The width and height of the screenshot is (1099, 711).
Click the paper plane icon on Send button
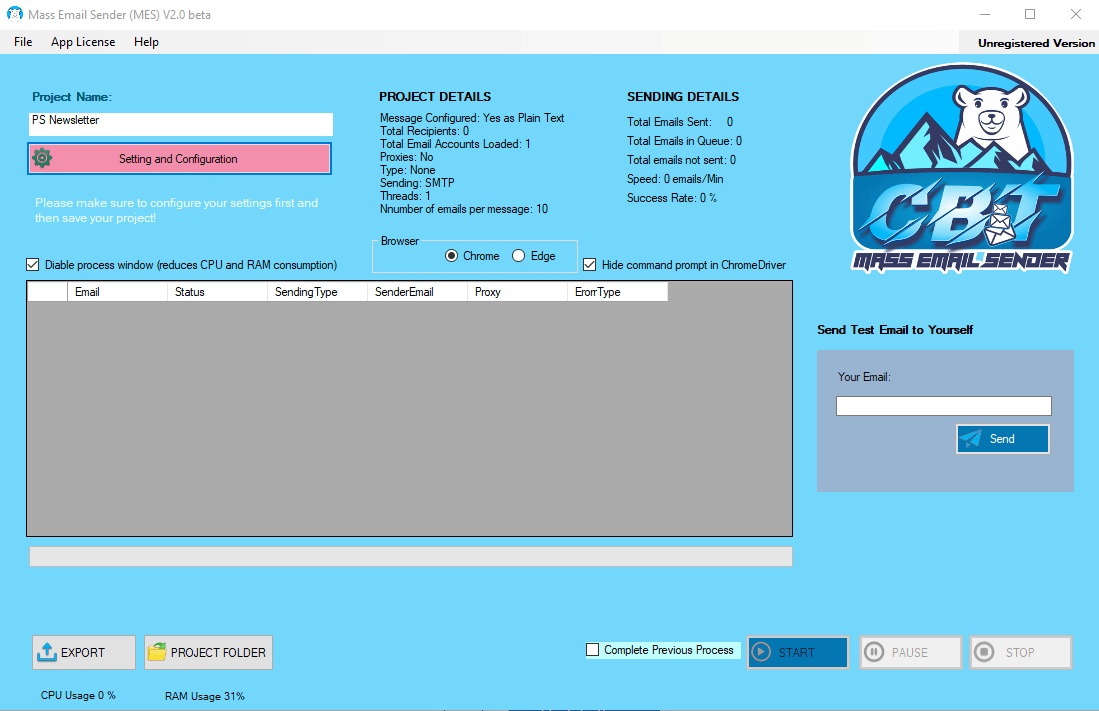972,438
